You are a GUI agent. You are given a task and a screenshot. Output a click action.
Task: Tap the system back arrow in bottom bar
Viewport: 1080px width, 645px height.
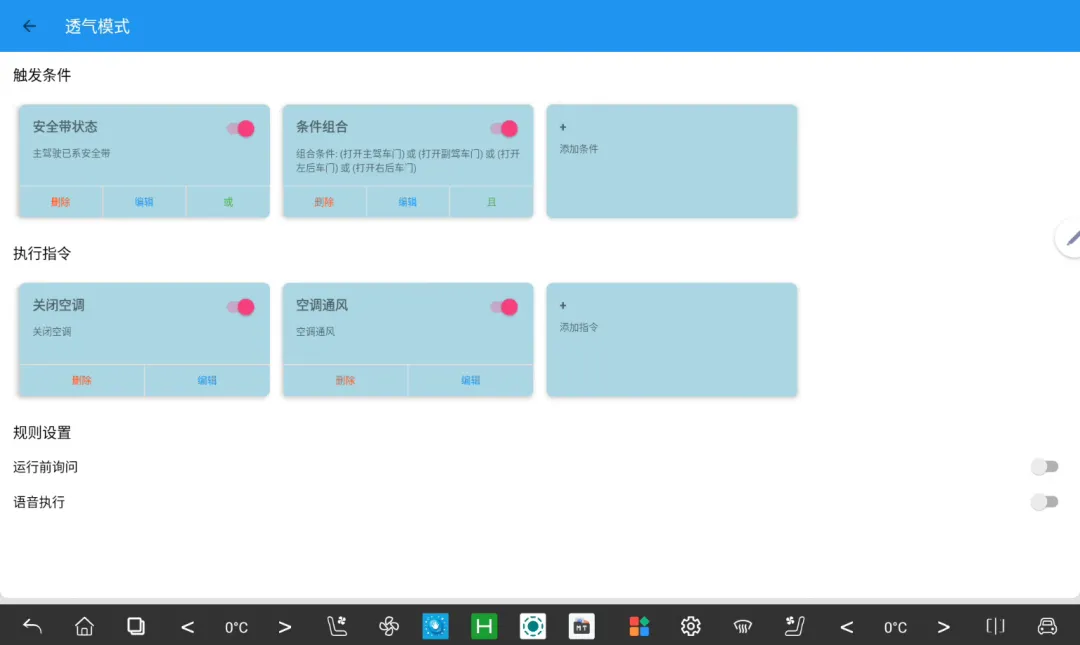tap(32, 626)
